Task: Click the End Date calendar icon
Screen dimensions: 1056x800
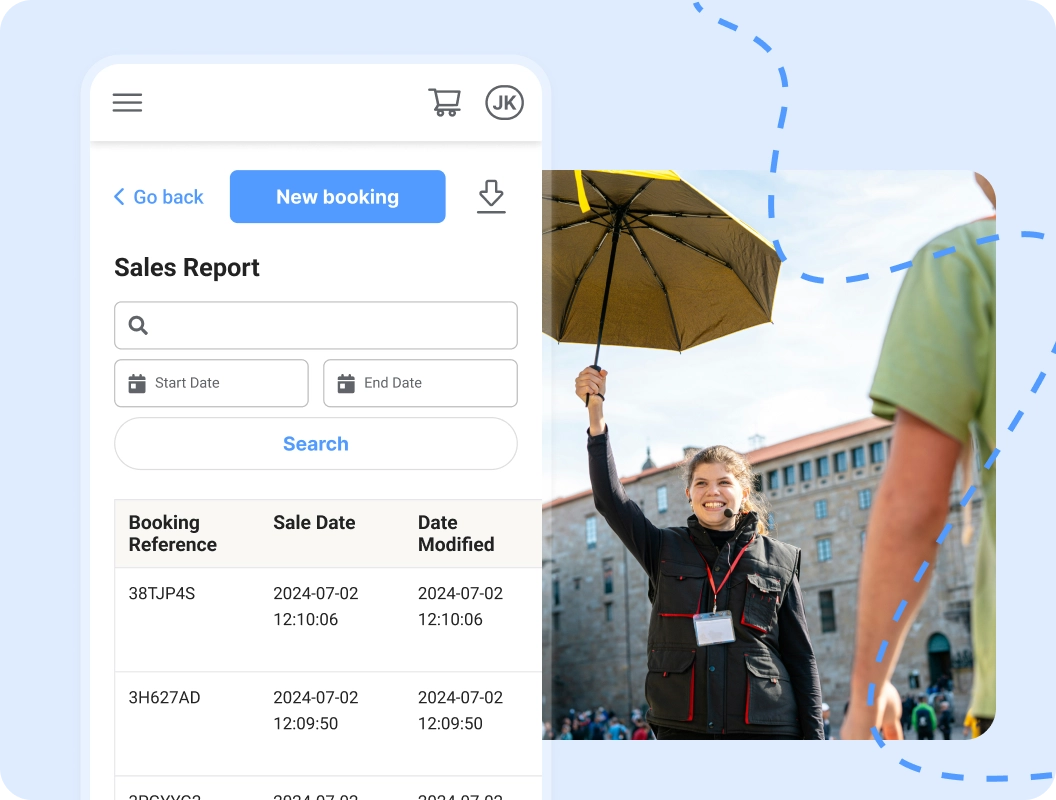Action: 346,383
